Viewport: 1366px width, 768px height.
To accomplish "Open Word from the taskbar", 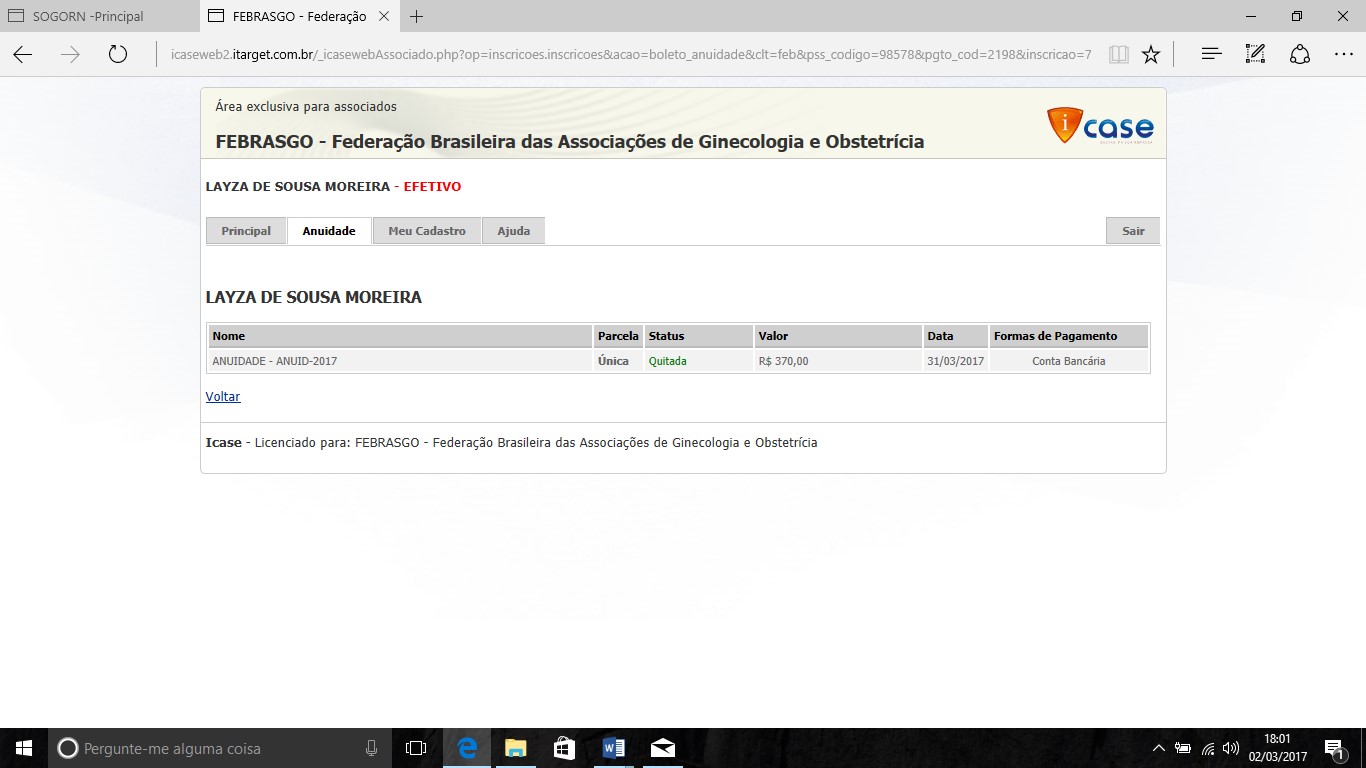I will [613, 748].
